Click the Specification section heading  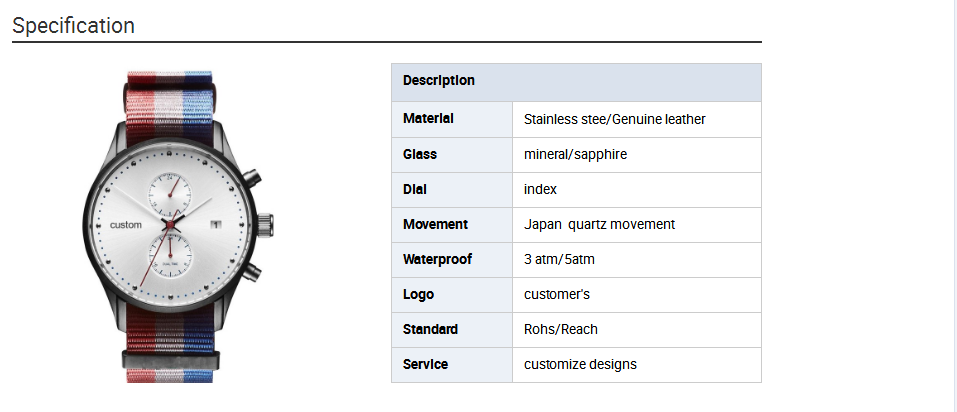[x=73, y=26]
